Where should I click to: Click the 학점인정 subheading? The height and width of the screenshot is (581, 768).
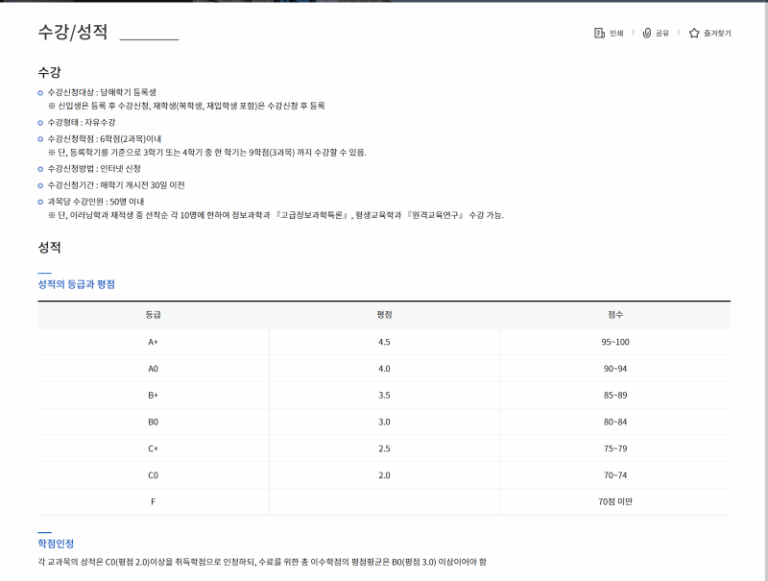(x=55, y=543)
